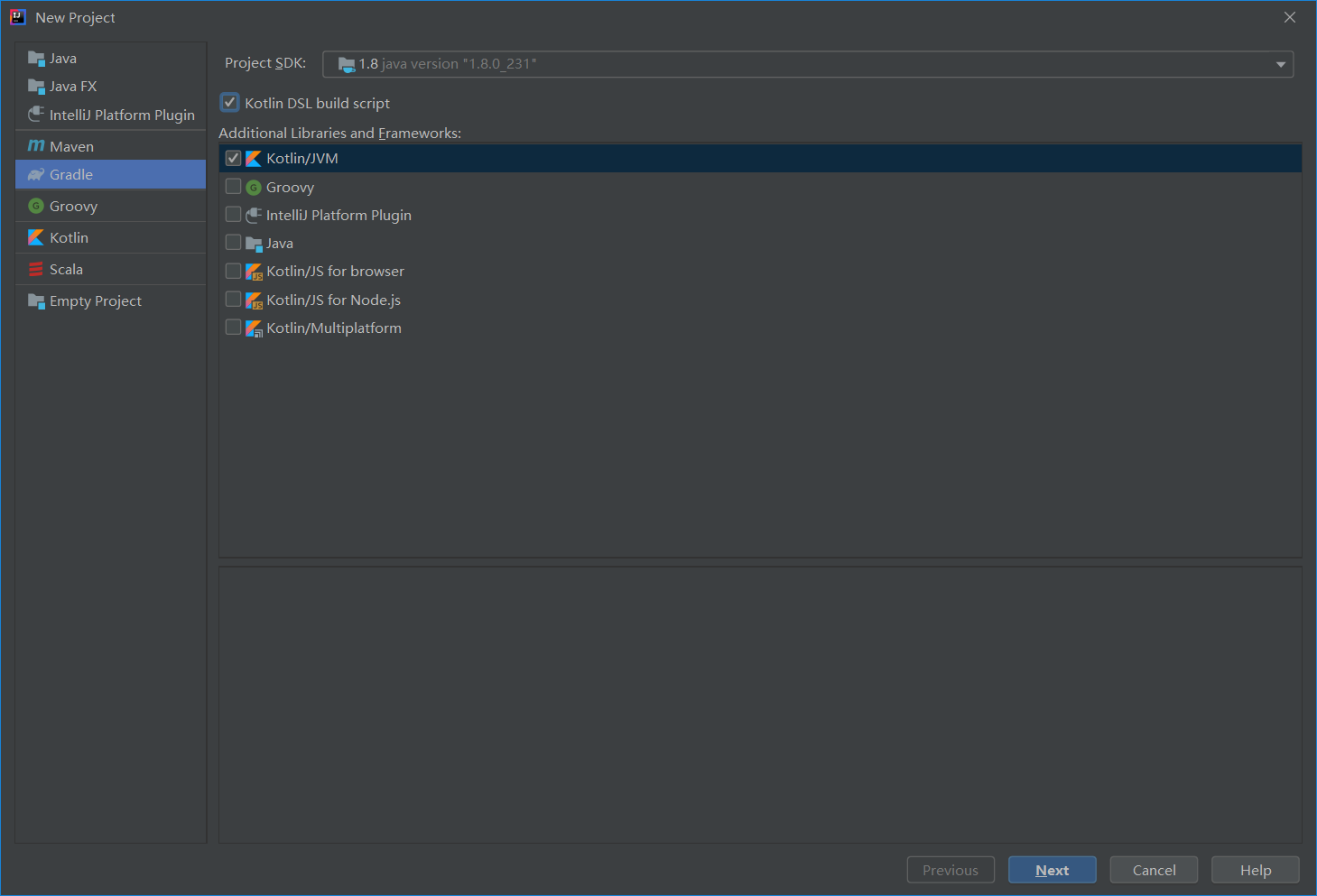Highlight the Kotlin/JS for Node.js icon
1317x896 pixels.
coord(254,300)
